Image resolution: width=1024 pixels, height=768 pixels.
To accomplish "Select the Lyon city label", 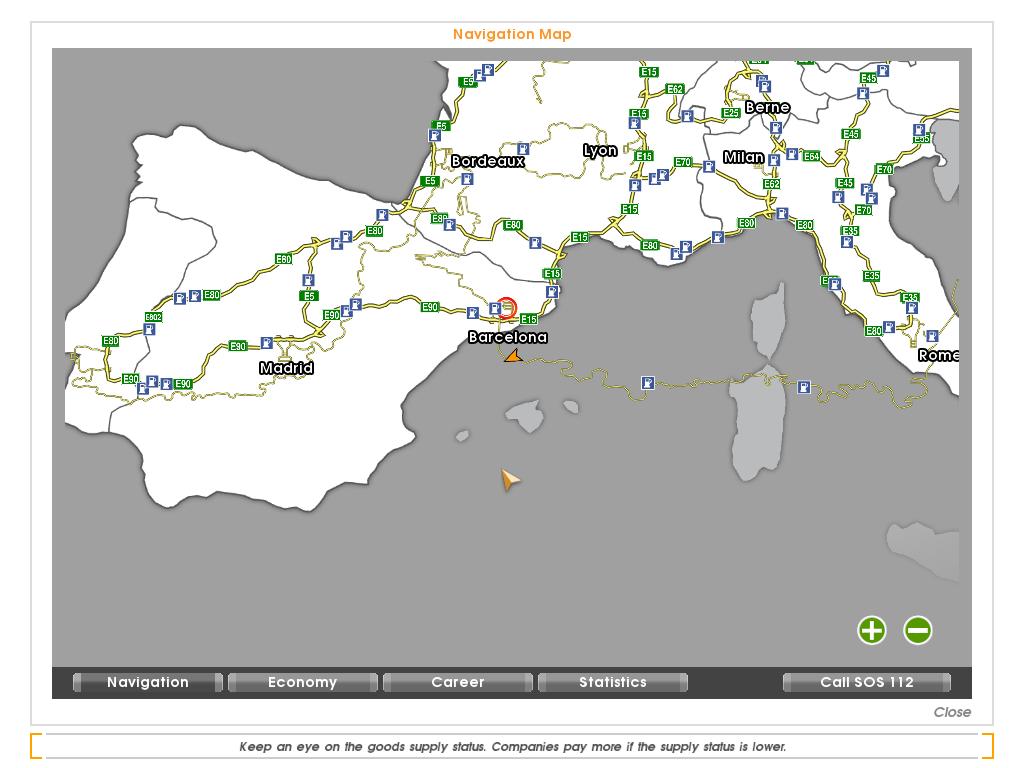I will [x=600, y=150].
